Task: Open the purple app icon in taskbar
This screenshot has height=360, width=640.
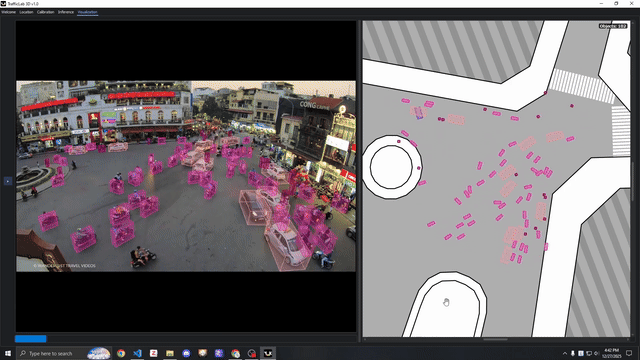Action: point(219,353)
